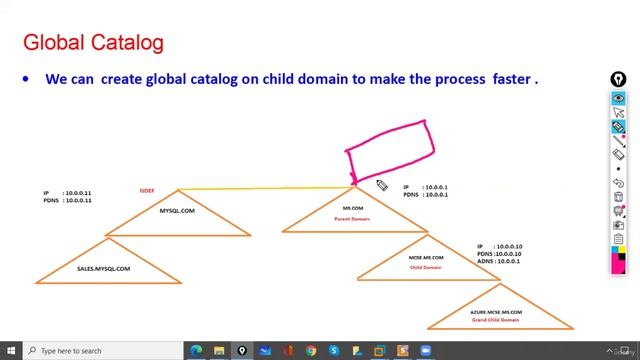
Task: Click the AZURE.MCSE.MS.COM domain label
Action: click(x=496, y=312)
